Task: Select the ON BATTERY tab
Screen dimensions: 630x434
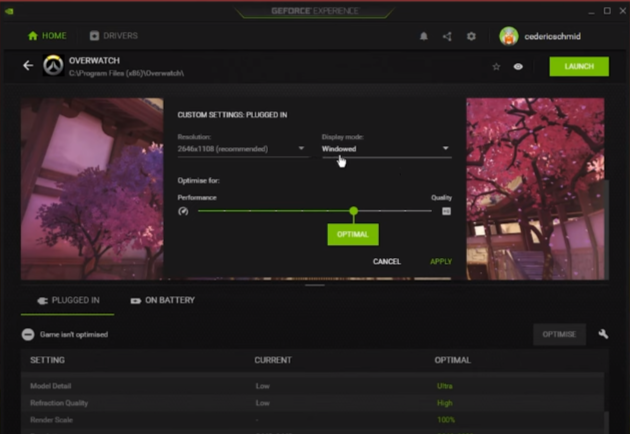Action: point(163,301)
